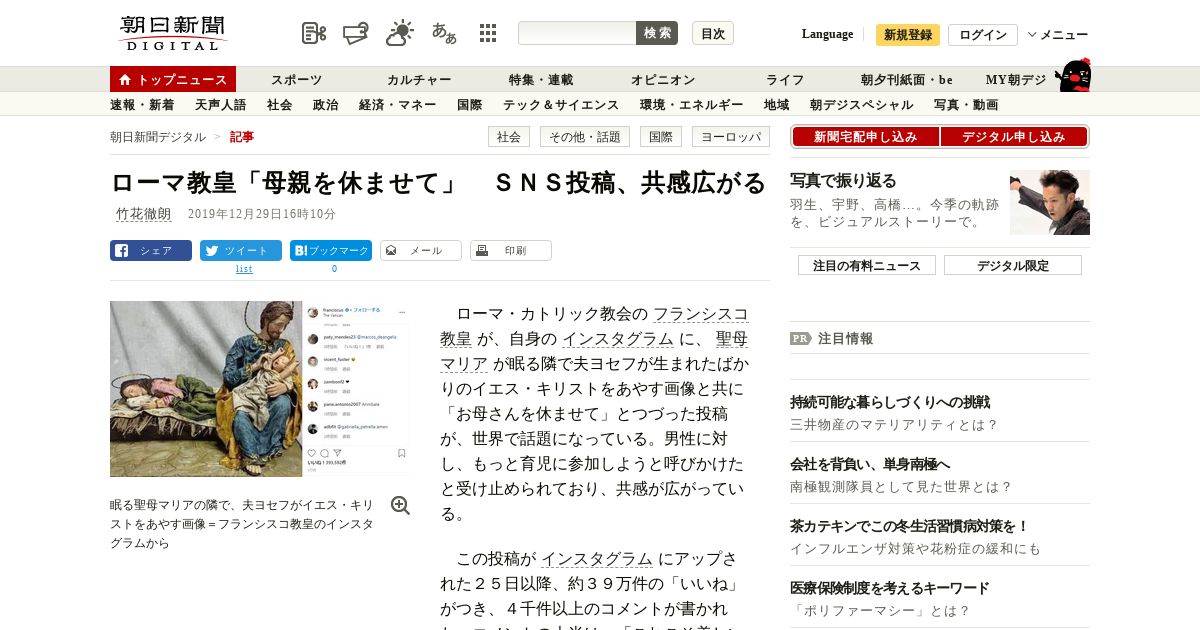Add to Hatena ブックマーク
The height and width of the screenshot is (630, 1200).
click(331, 251)
